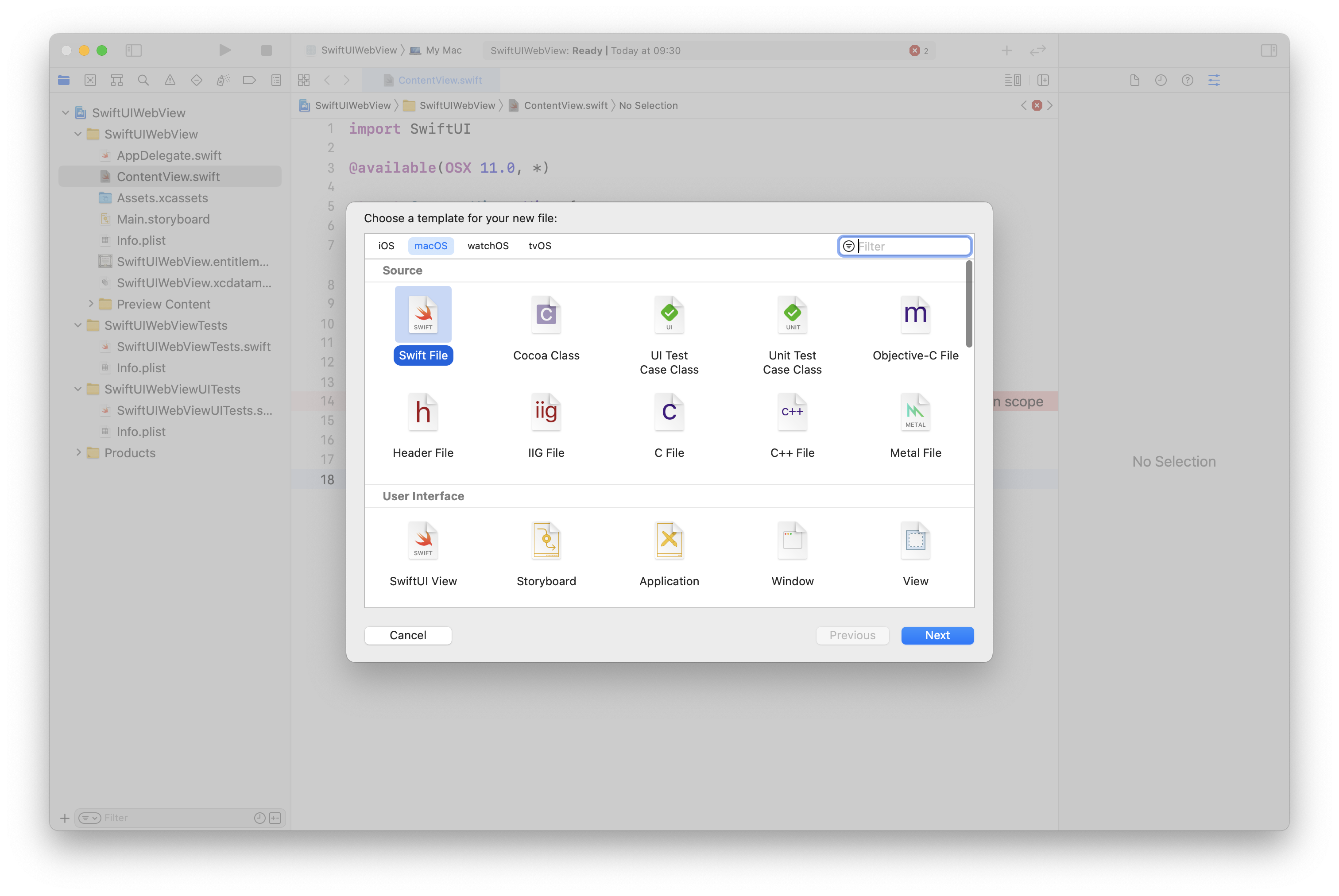Click the template Filter field

point(905,246)
